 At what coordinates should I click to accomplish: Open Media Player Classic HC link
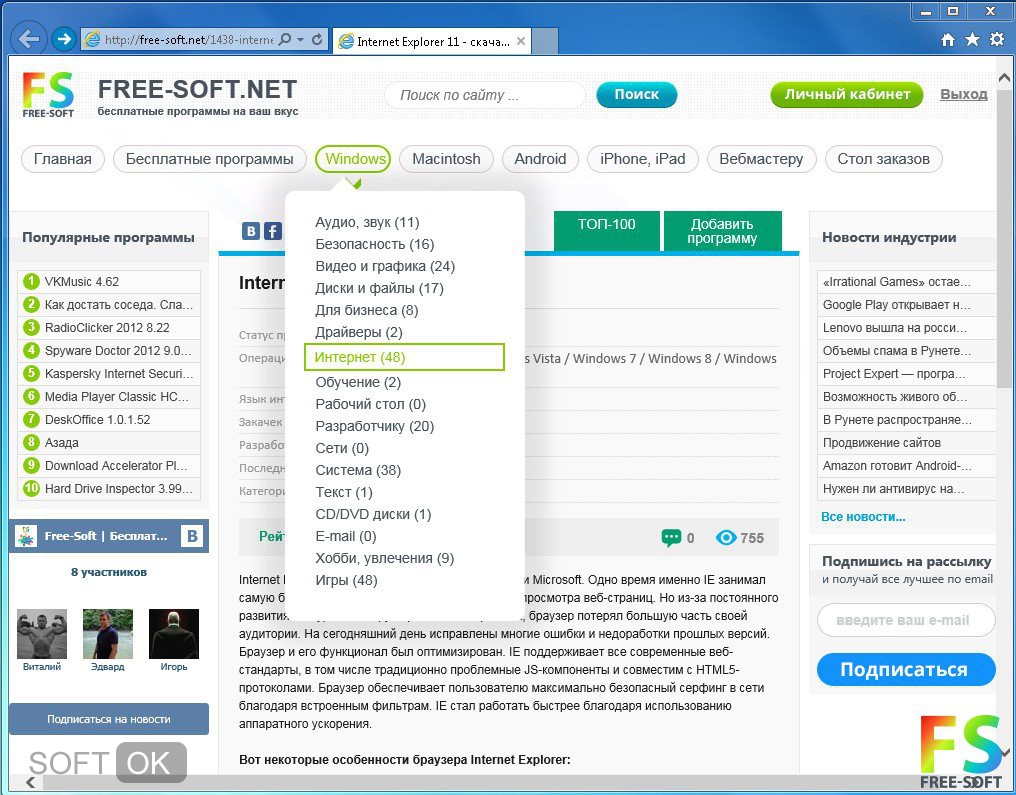pos(117,397)
